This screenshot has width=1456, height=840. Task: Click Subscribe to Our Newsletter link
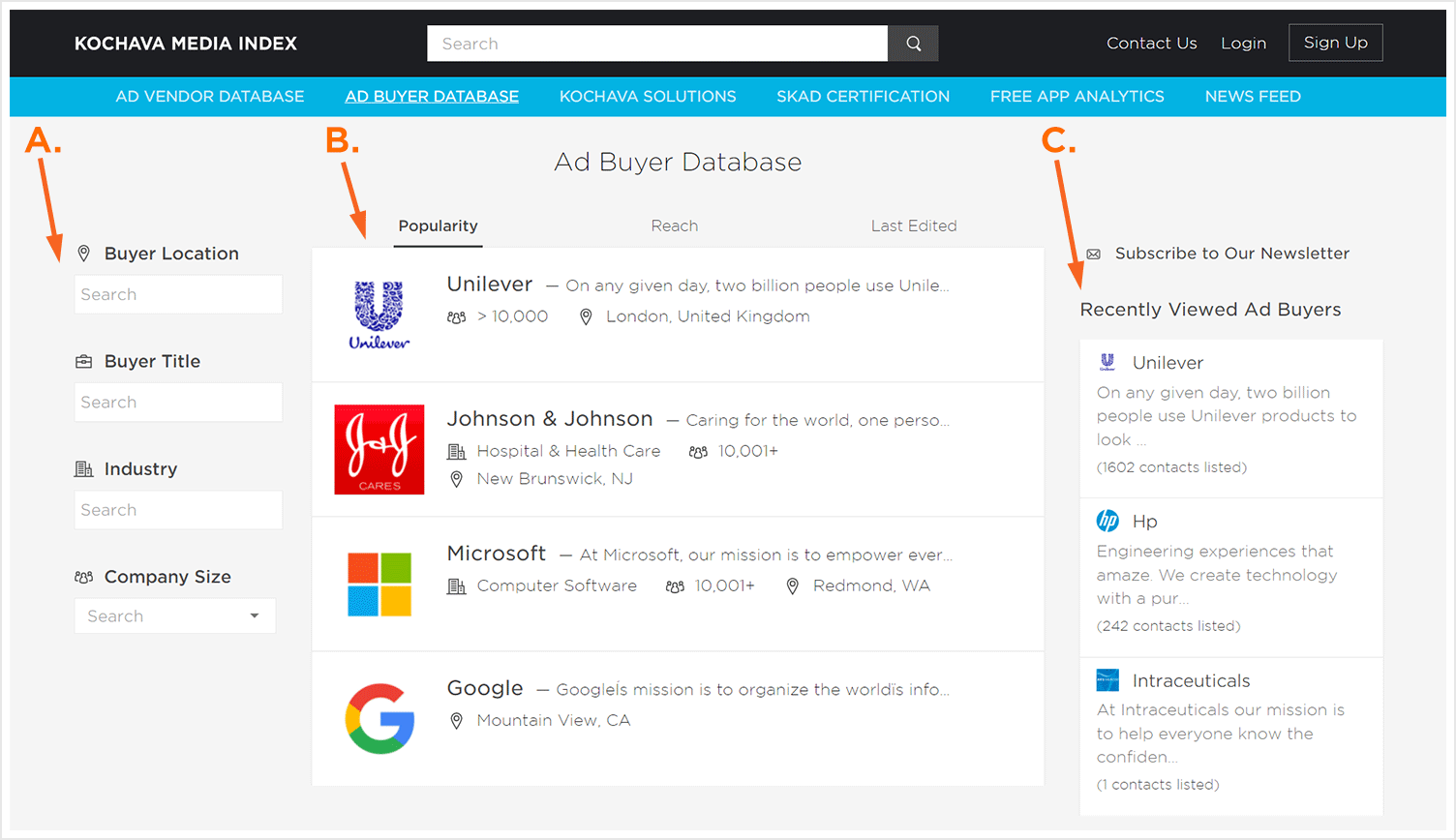(x=1232, y=254)
